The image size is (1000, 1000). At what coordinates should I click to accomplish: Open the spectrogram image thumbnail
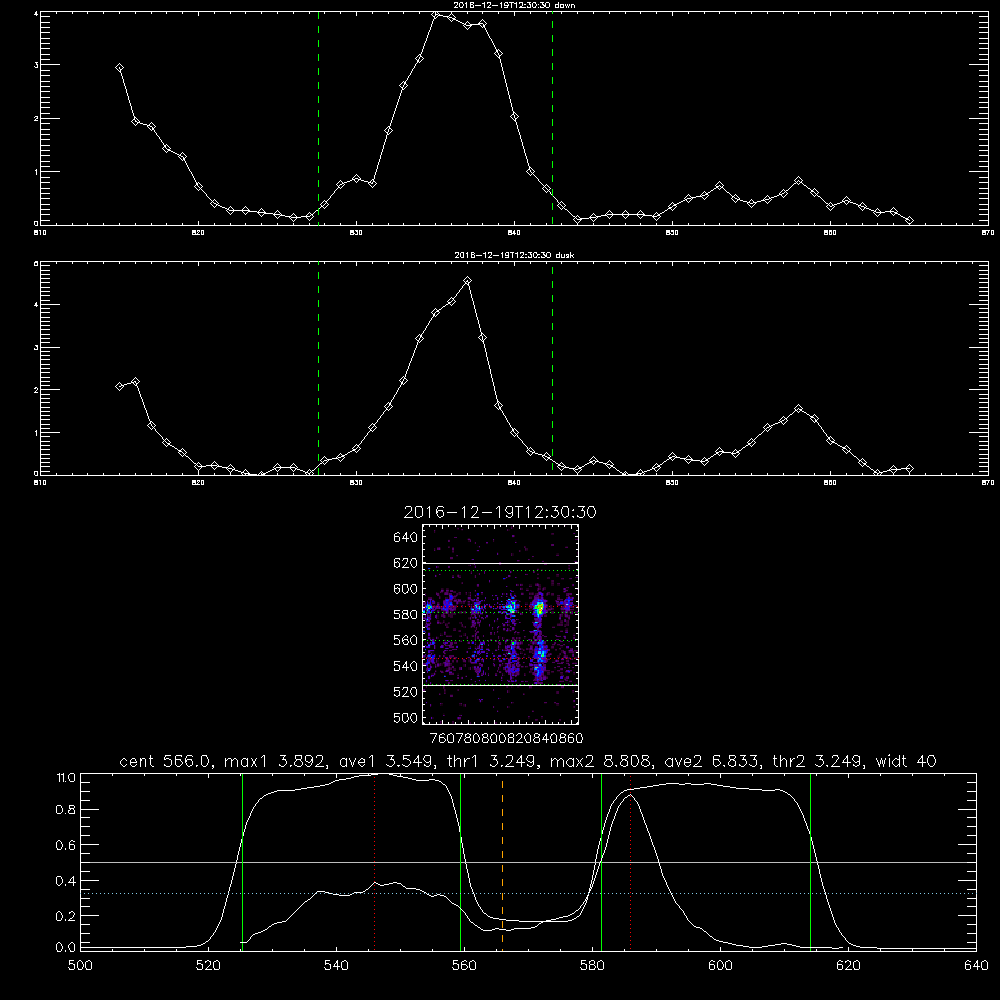pyautogui.click(x=501, y=624)
